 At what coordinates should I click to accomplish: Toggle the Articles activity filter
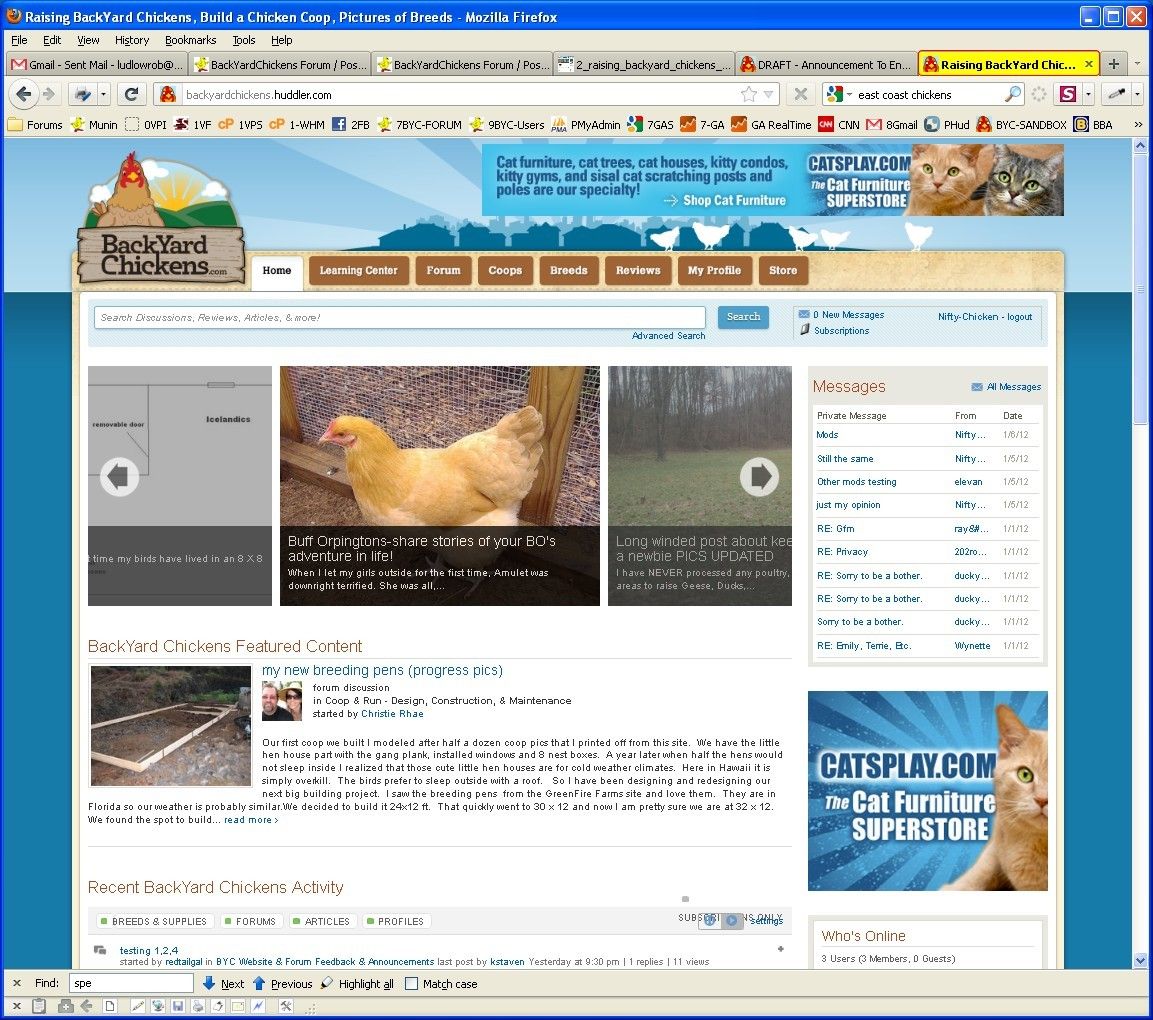point(321,921)
